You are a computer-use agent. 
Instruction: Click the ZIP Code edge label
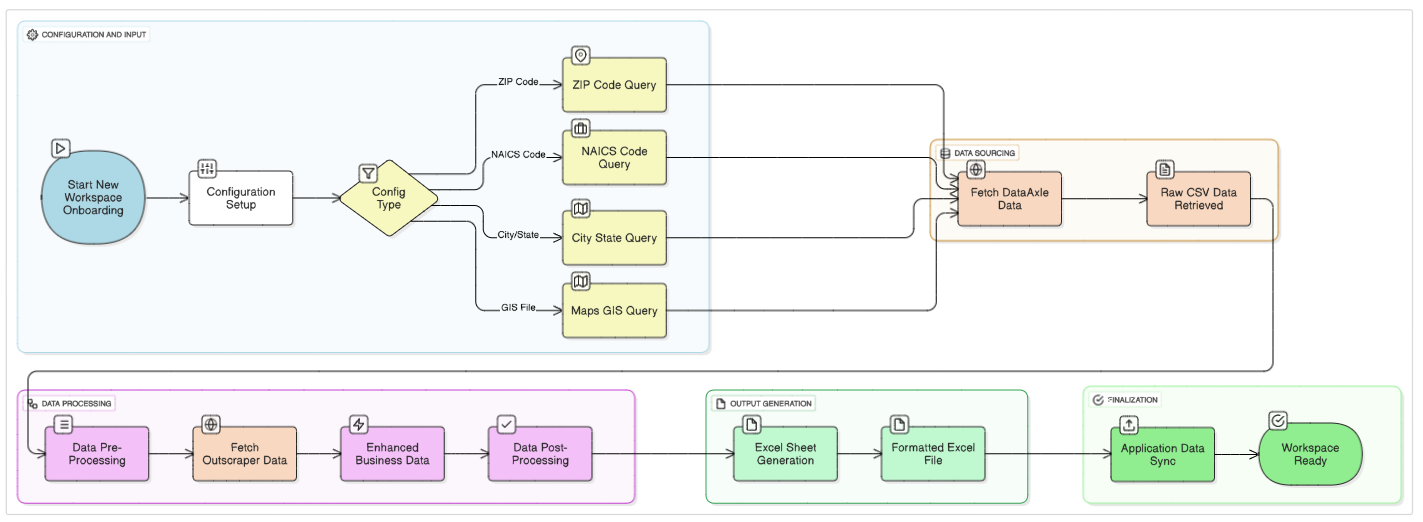tap(519, 82)
